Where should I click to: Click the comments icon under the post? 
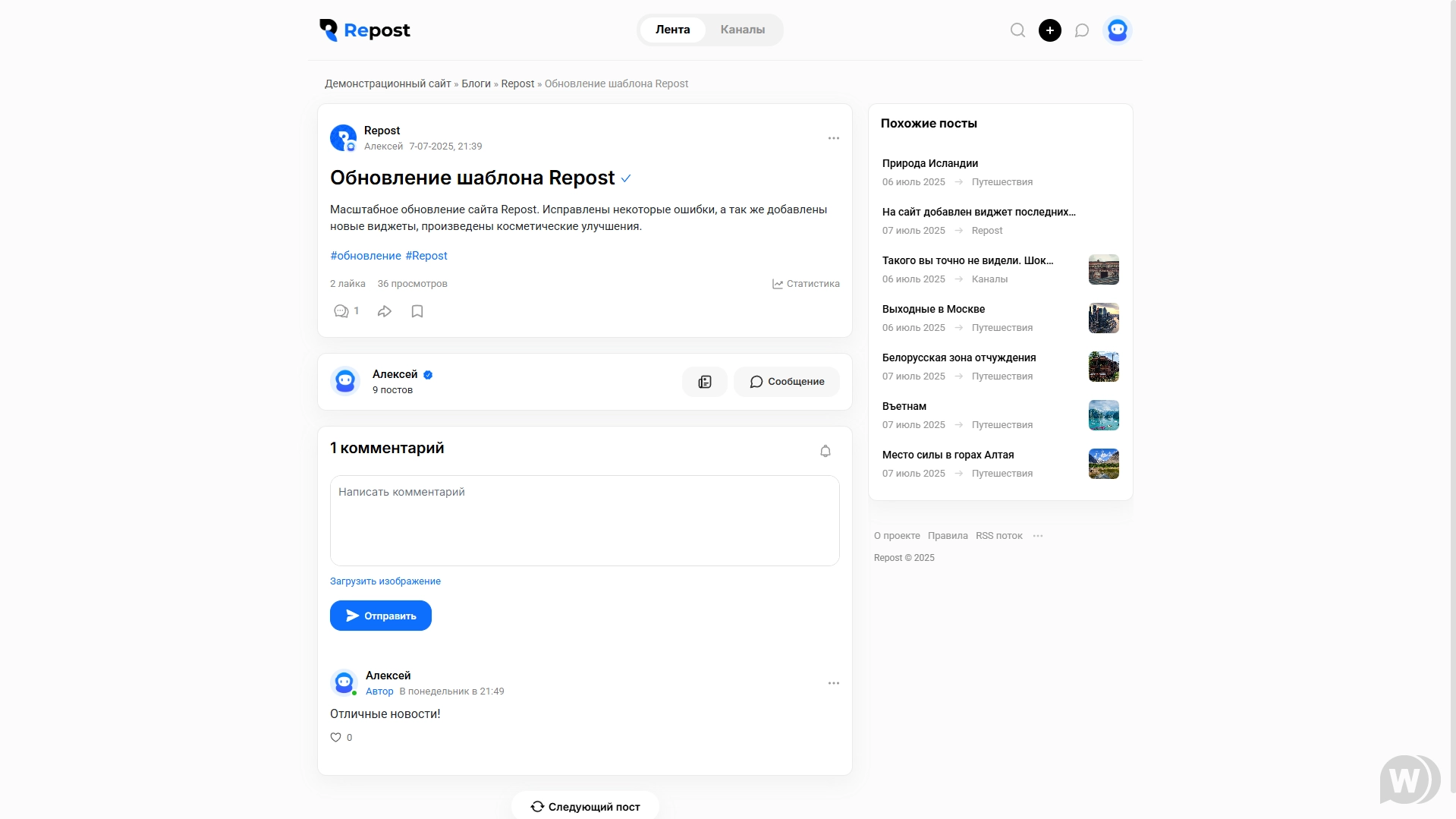click(341, 311)
